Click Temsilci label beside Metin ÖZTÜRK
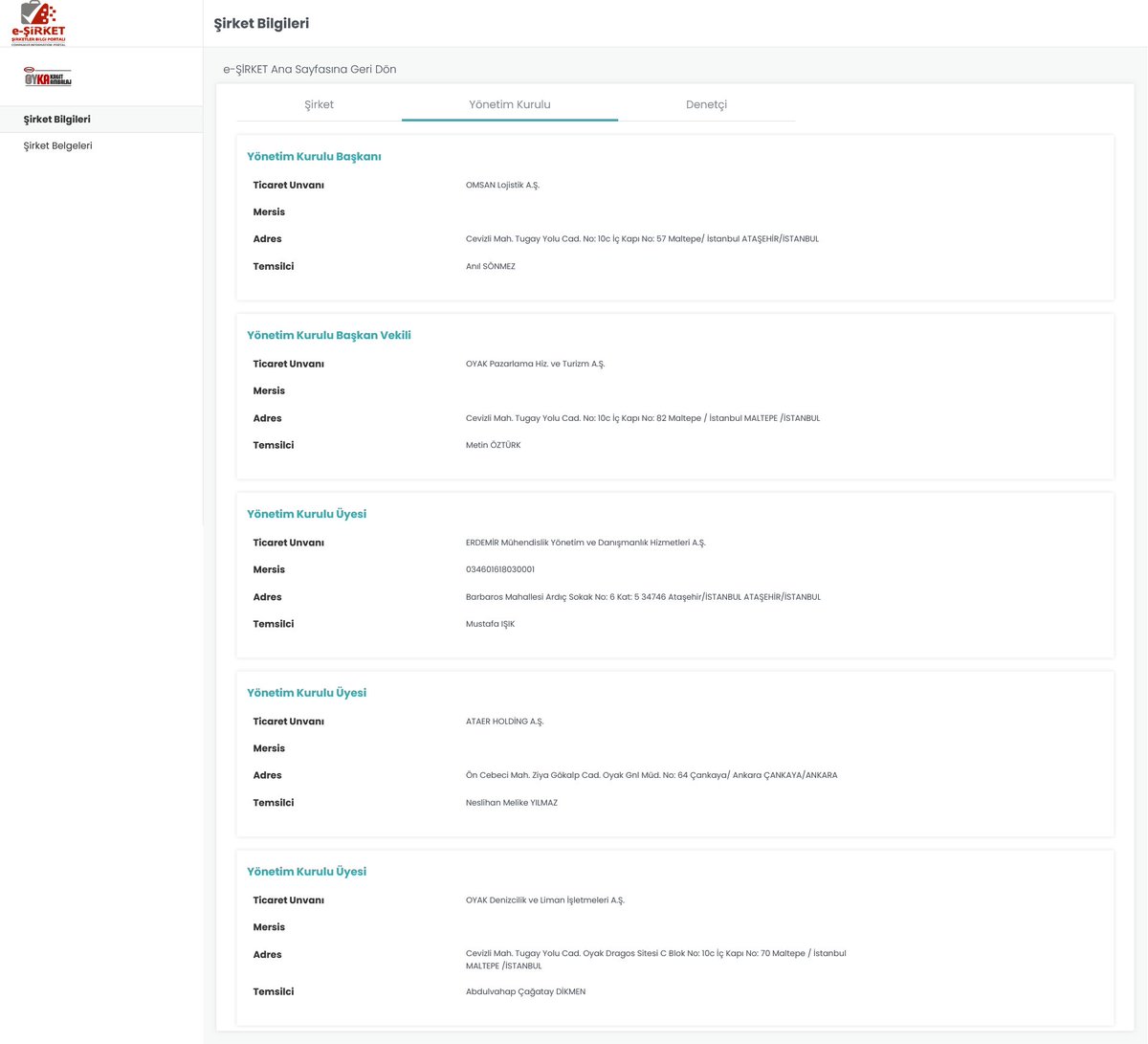1148x1044 pixels. [274, 446]
